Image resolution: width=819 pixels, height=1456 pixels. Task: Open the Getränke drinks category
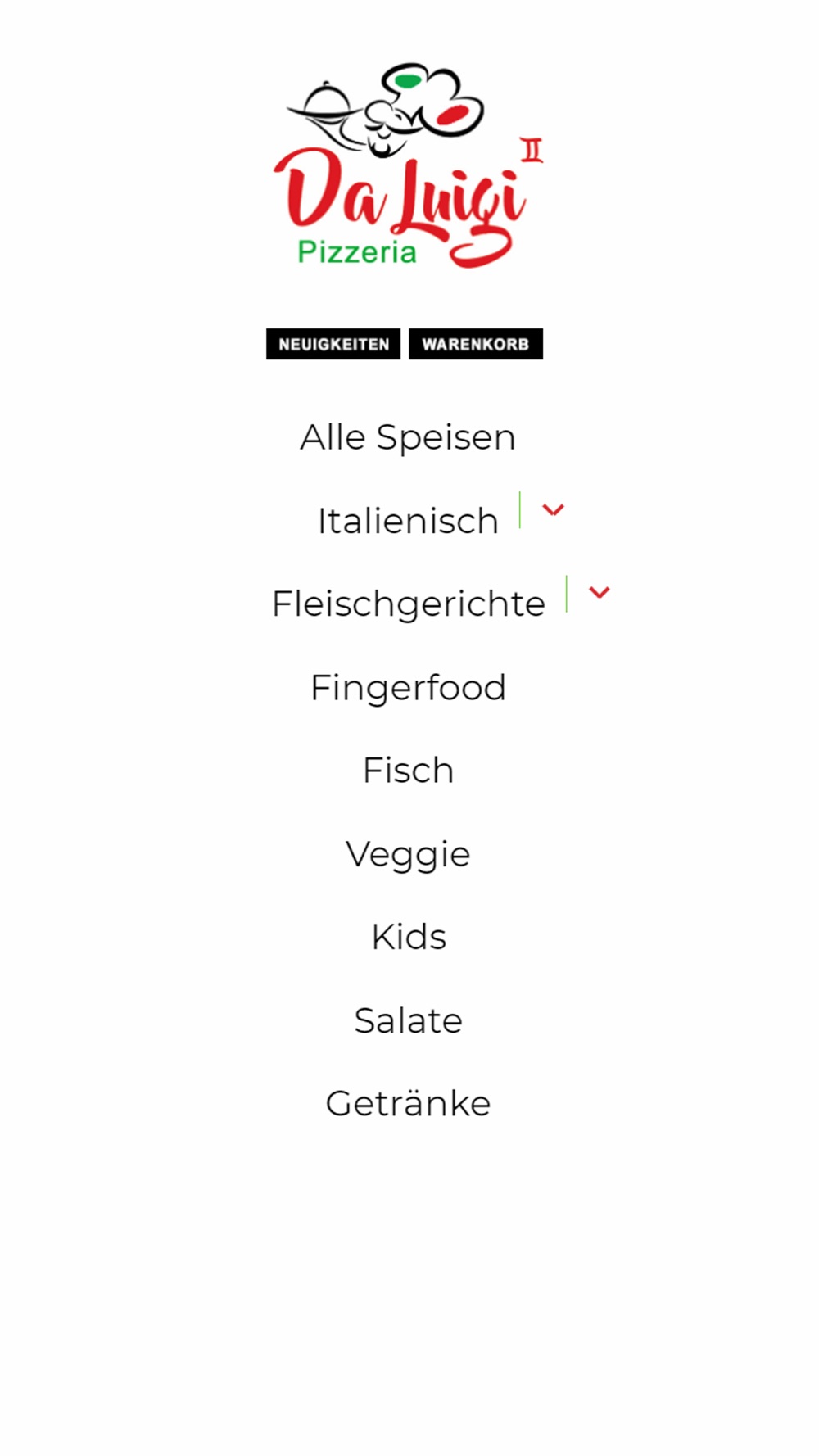(x=408, y=1103)
